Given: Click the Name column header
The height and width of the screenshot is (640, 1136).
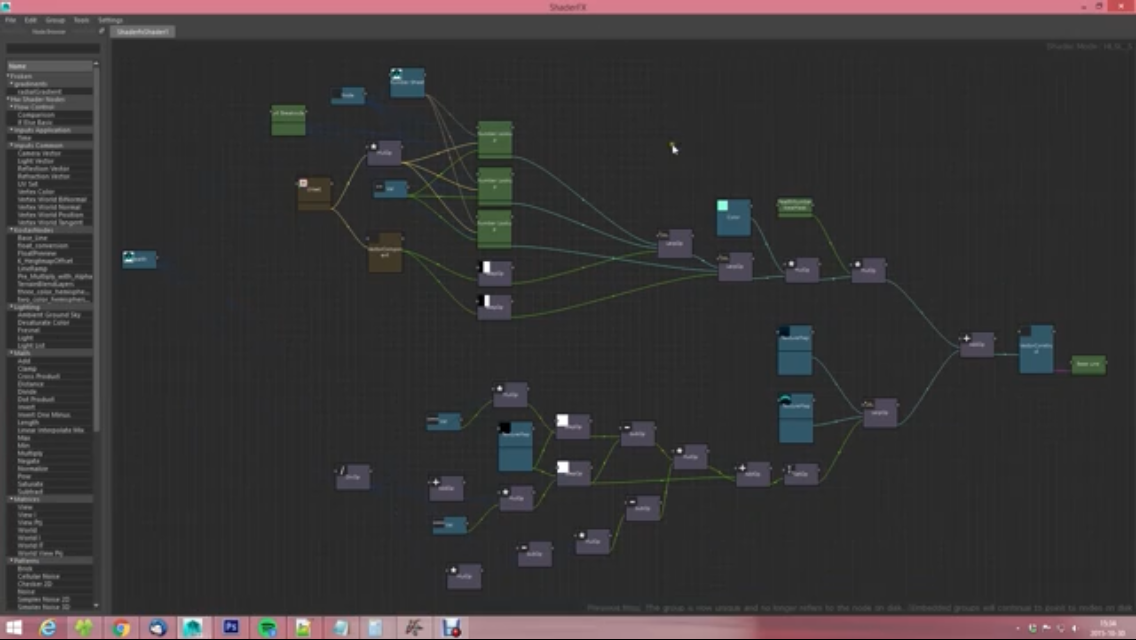Looking at the screenshot, I should (x=49, y=66).
